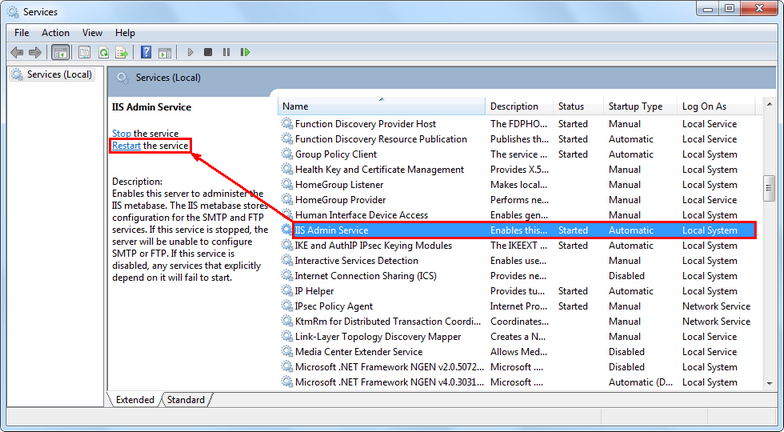The height and width of the screenshot is (432, 784).
Task: Switch to the Standard tab
Action: pos(186,400)
